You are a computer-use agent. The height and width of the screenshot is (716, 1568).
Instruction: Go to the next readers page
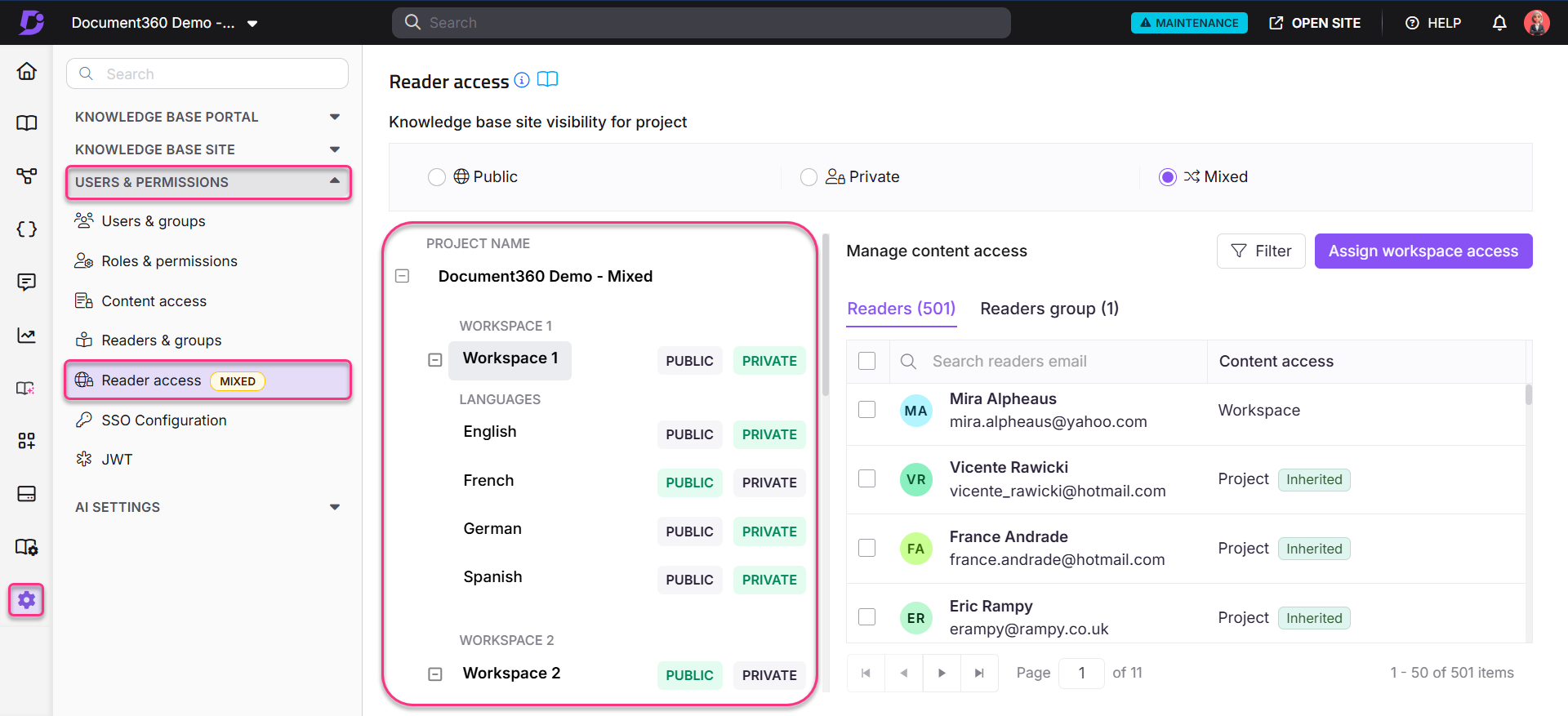(x=942, y=673)
